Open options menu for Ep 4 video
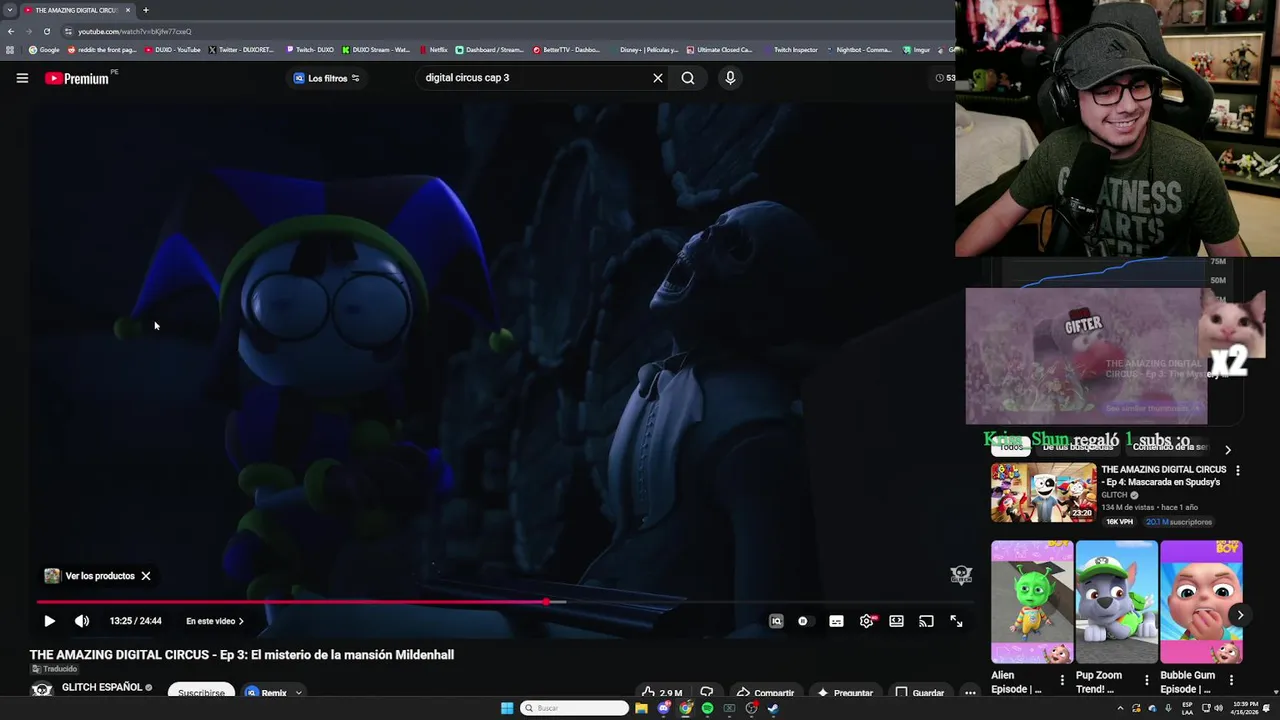Image resolution: width=1280 pixels, height=720 pixels. [1237, 470]
